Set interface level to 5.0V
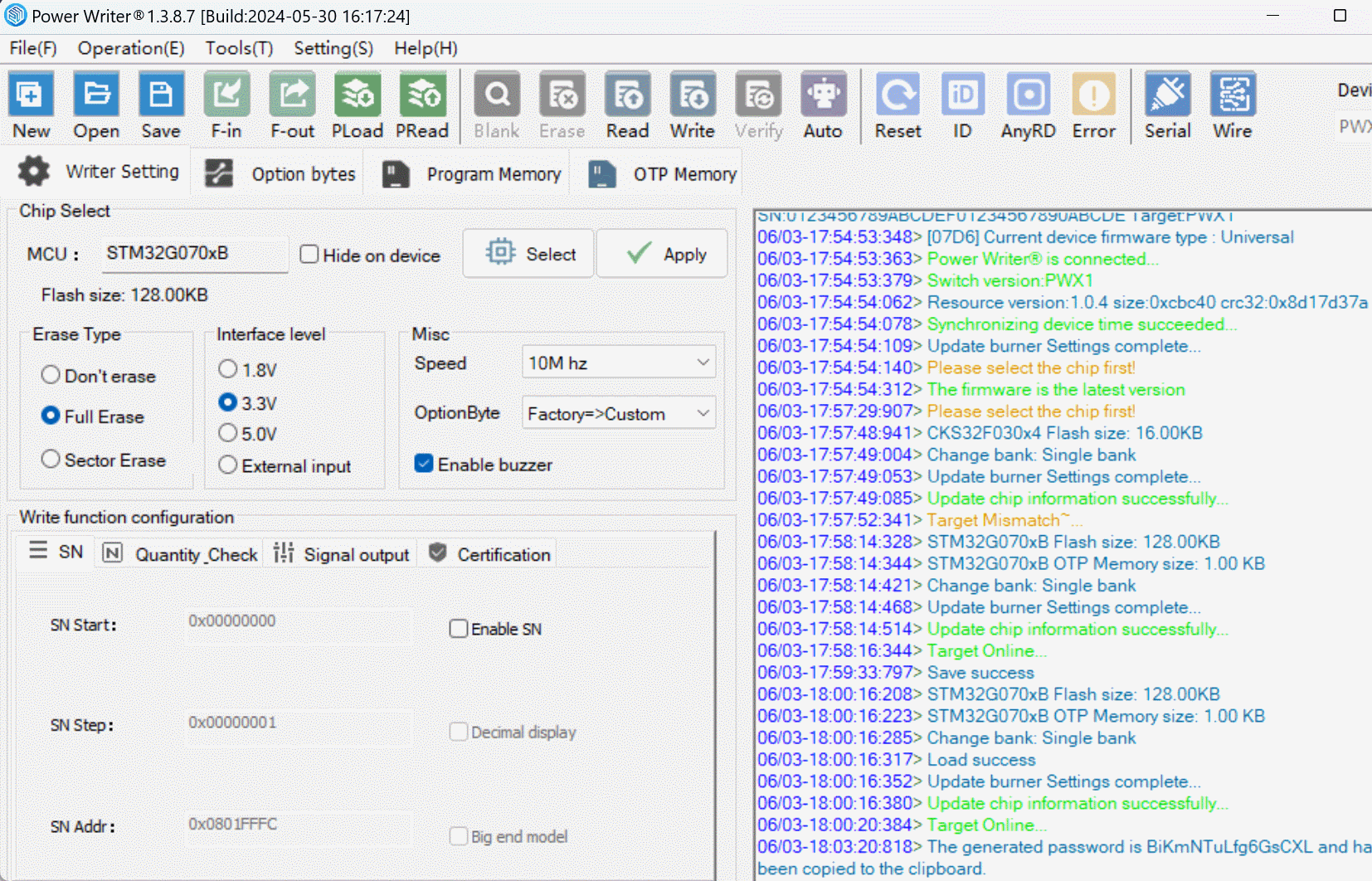This screenshot has width=1372, height=881. point(228,433)
